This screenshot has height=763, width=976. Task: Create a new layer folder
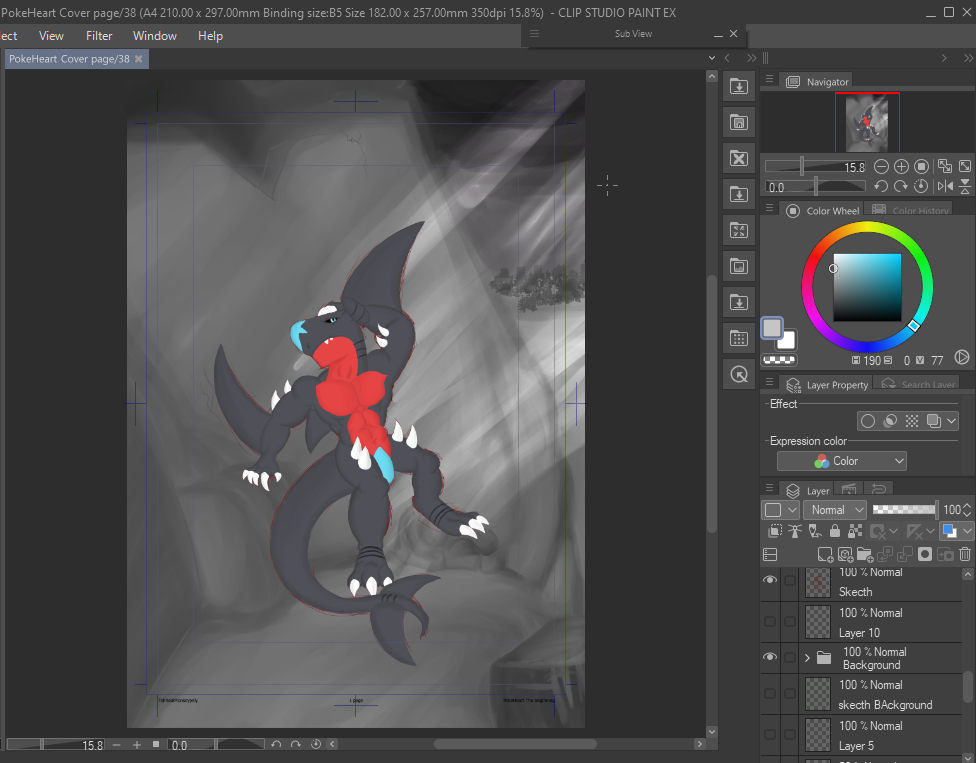tap(864, 554)
